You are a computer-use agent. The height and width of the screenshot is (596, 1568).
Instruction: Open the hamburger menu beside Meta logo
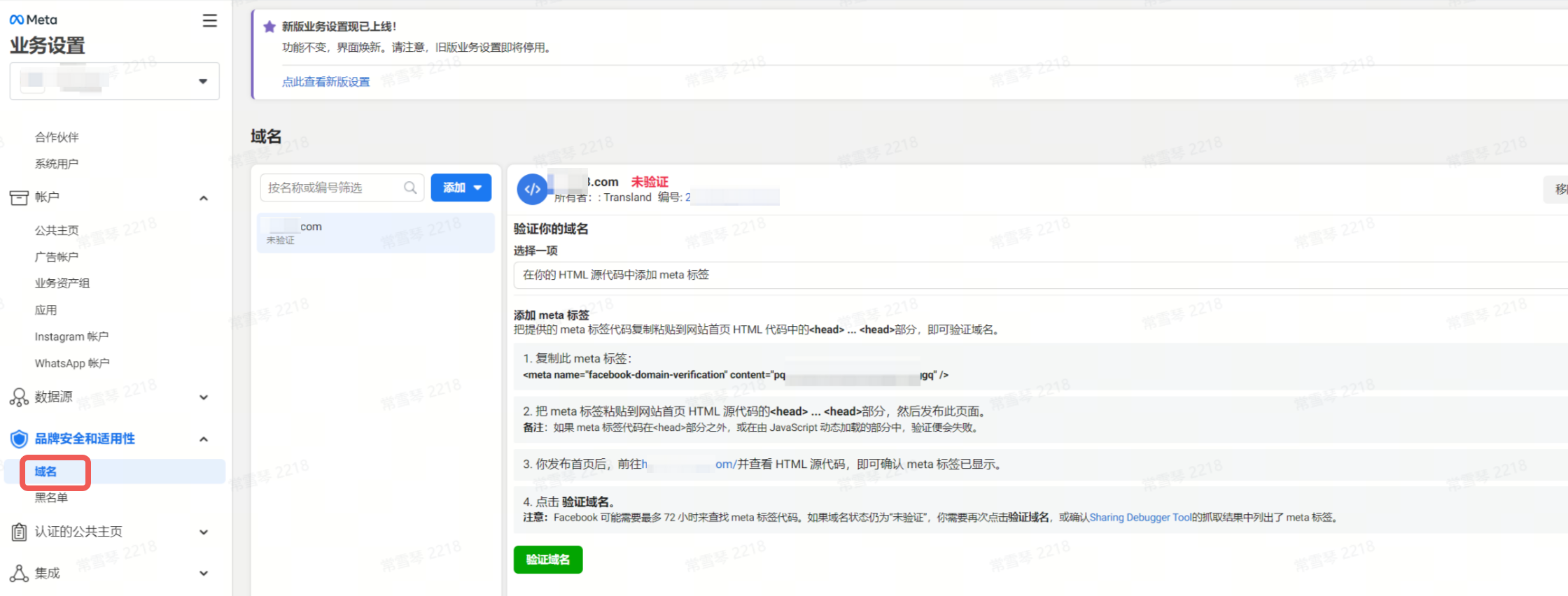[x=209, y=21]
